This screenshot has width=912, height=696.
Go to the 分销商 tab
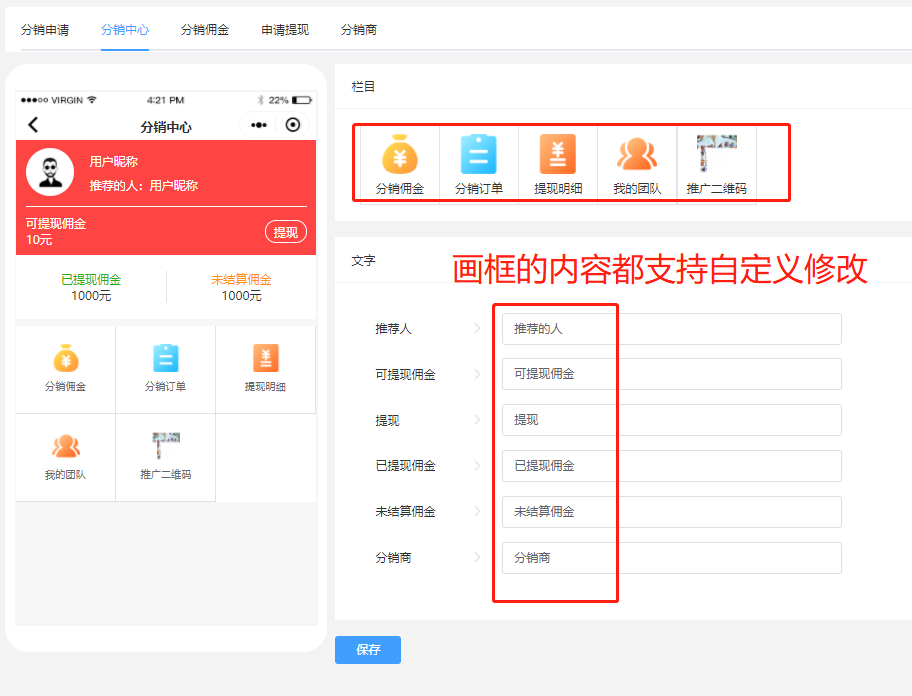click(359, 30)
